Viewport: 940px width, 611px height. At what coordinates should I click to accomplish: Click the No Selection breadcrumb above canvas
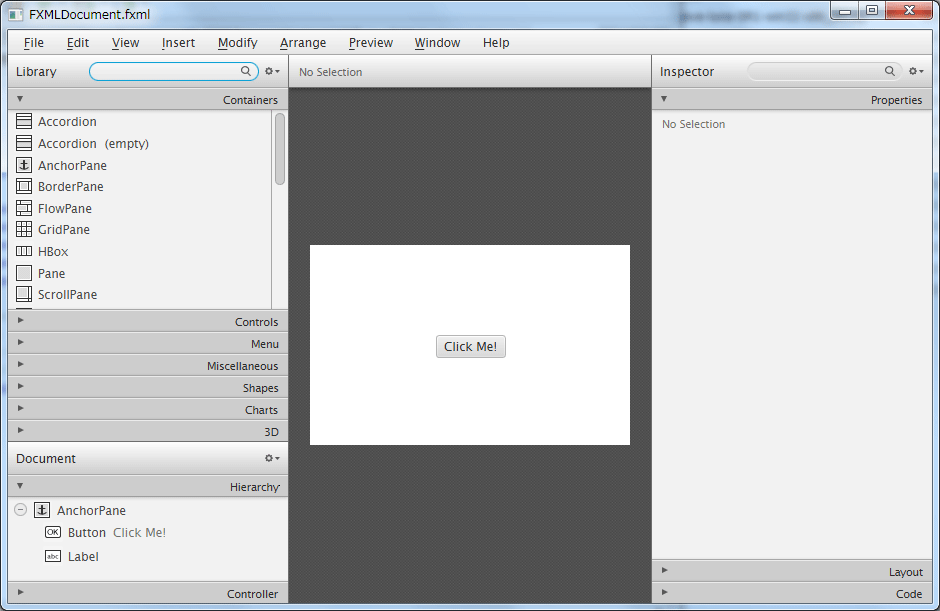coord(330,72)
